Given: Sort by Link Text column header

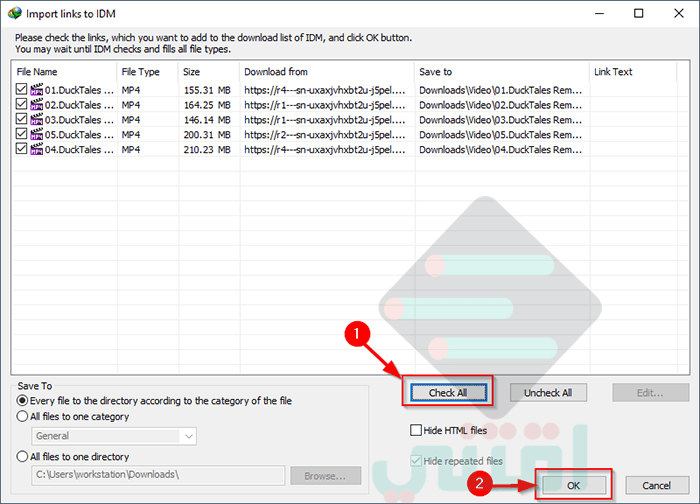Looking at the screenshot, I should [633, 72].
